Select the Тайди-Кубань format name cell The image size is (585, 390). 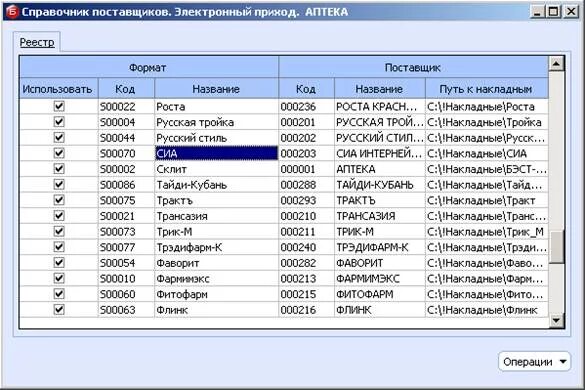216,185
